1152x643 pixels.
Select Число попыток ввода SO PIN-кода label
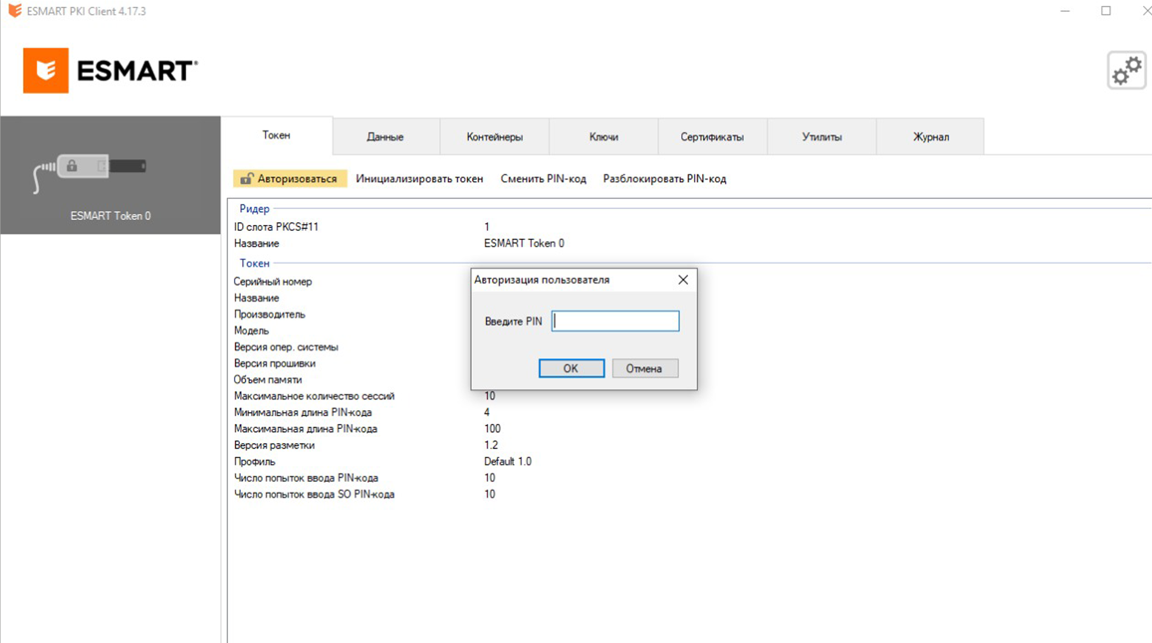tap(314, 495)
